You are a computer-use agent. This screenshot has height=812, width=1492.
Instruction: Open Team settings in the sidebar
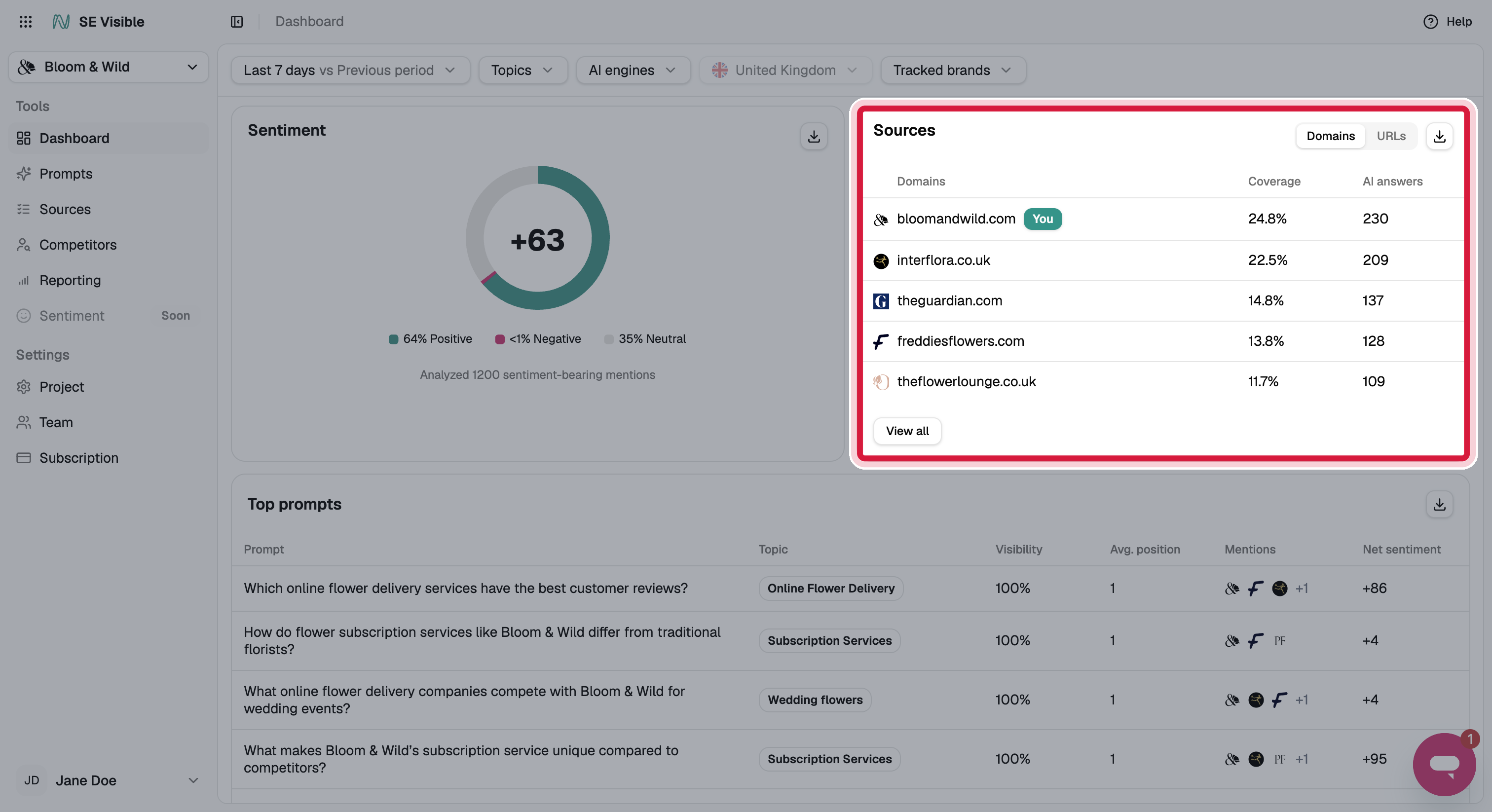109,423
